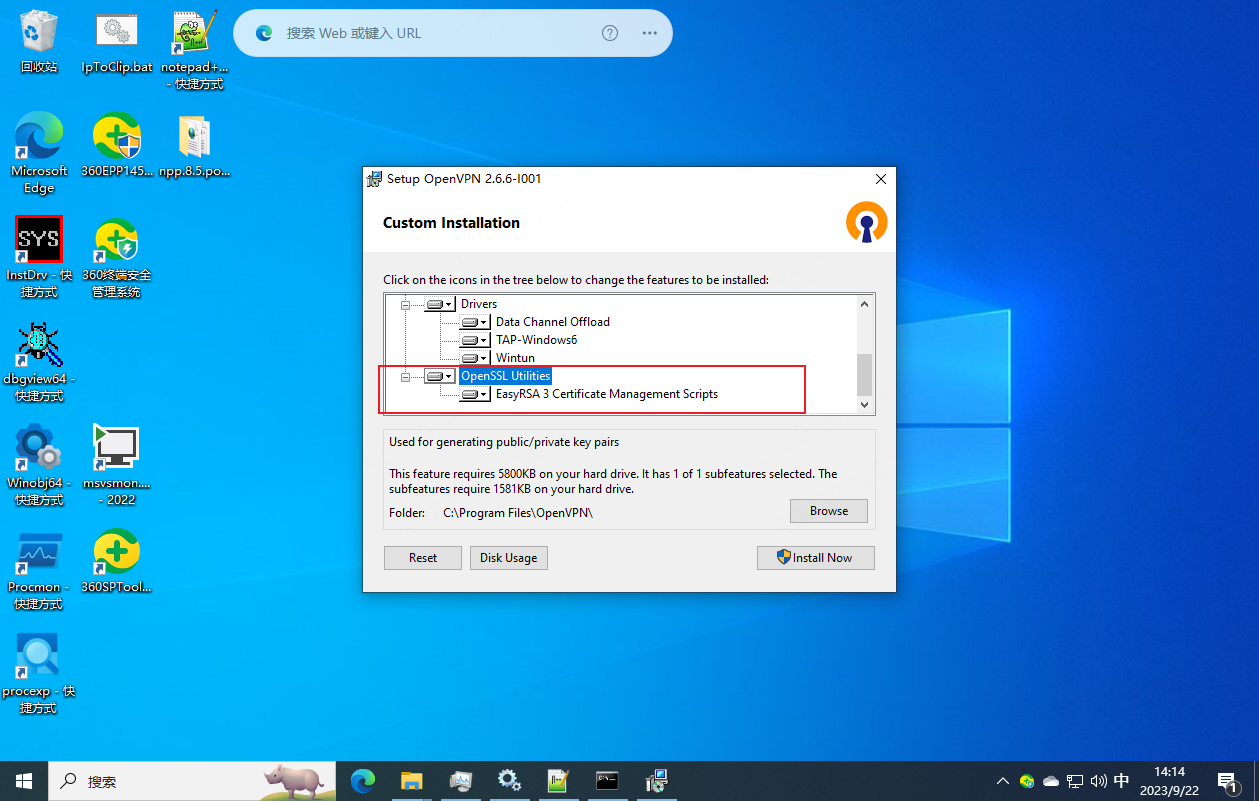The height and width of the screenshot is (801, 1259).
Task: Click the taskbar clock showing 14:14
Action: pos(1169,781)
